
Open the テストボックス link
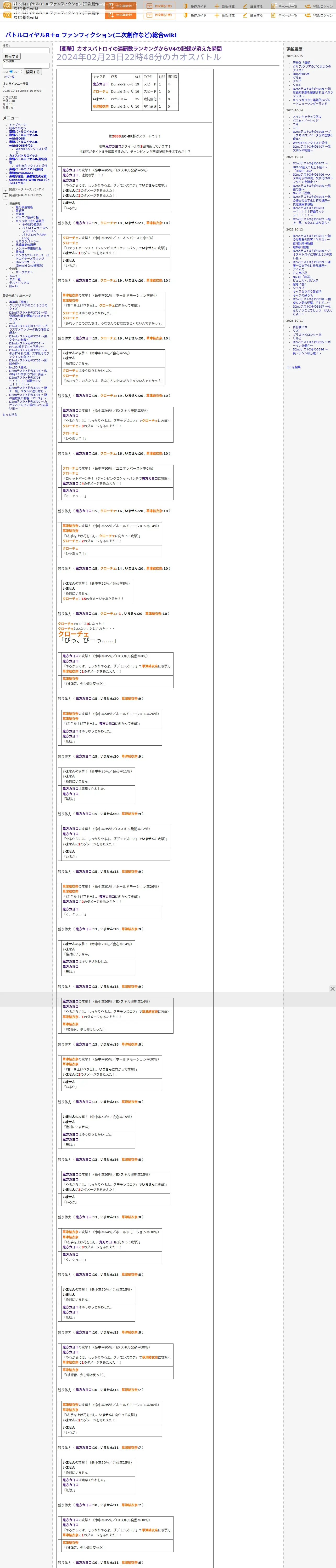click(x=19, y=283)
